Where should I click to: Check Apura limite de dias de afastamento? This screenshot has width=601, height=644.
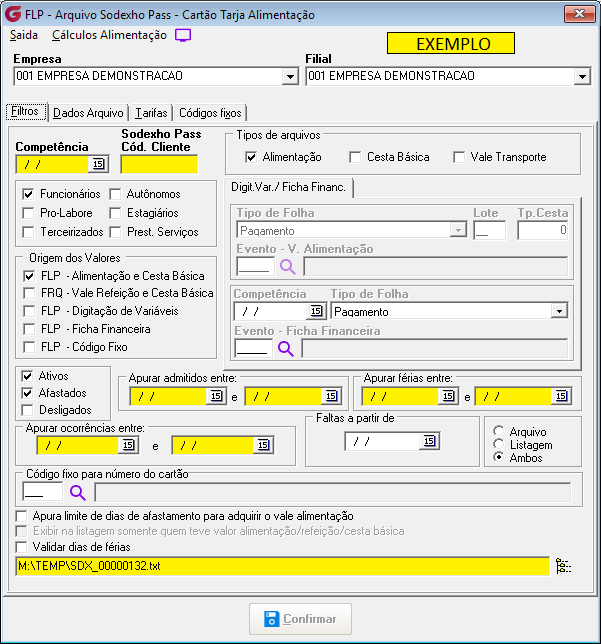point(21,516)
